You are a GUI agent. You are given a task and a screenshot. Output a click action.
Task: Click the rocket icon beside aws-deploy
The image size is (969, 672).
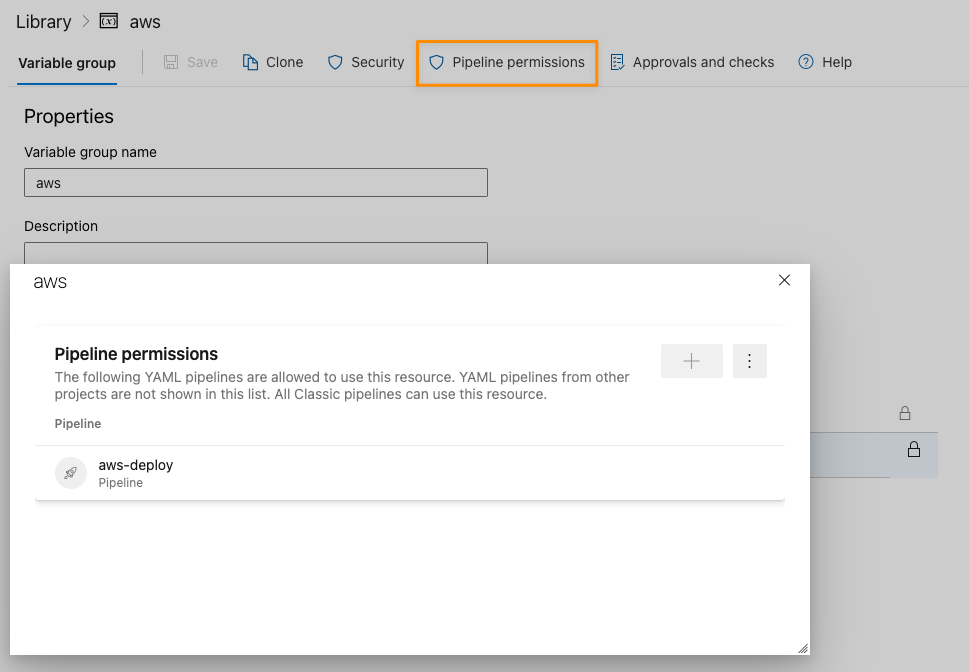pos(70,472)
